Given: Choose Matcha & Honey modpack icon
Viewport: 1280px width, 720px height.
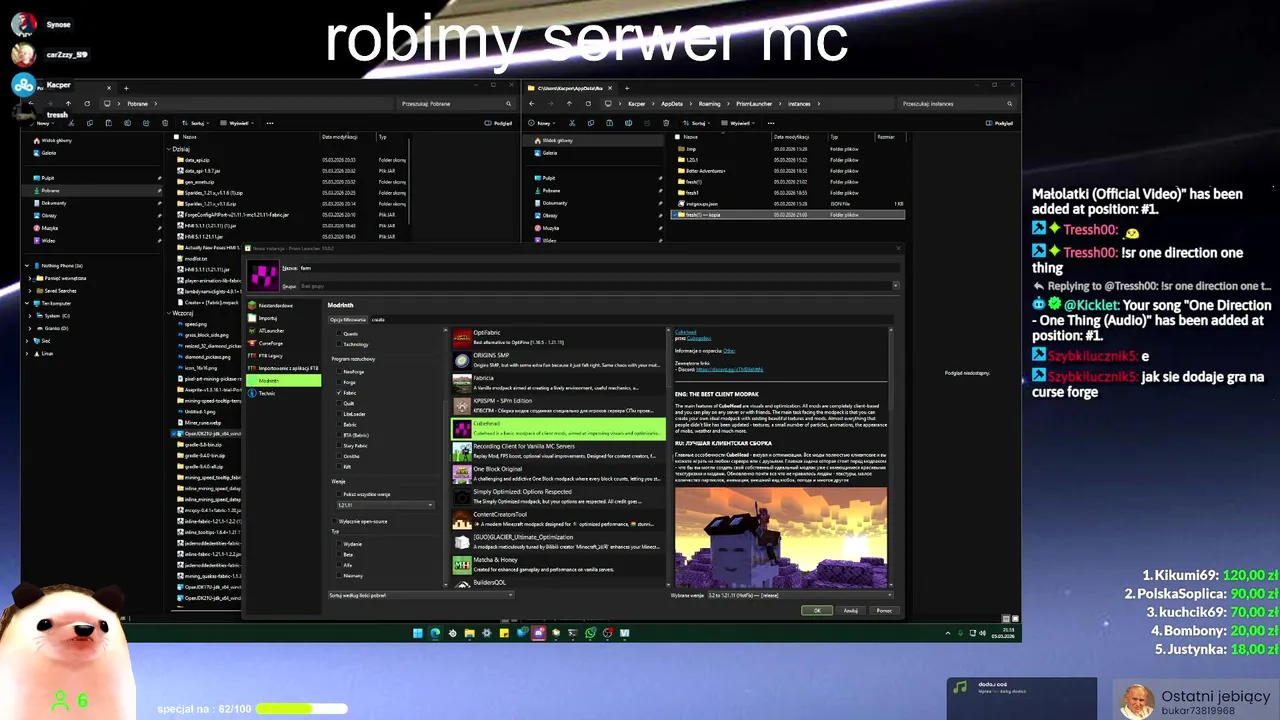Looking at the screenshot, I should (461, 565).
